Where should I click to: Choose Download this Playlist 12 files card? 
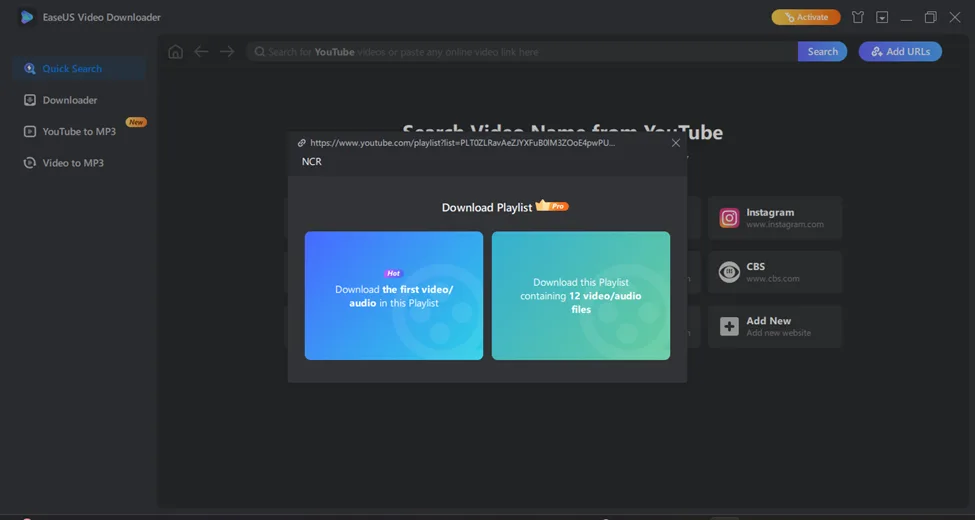[x=581, y=295]
